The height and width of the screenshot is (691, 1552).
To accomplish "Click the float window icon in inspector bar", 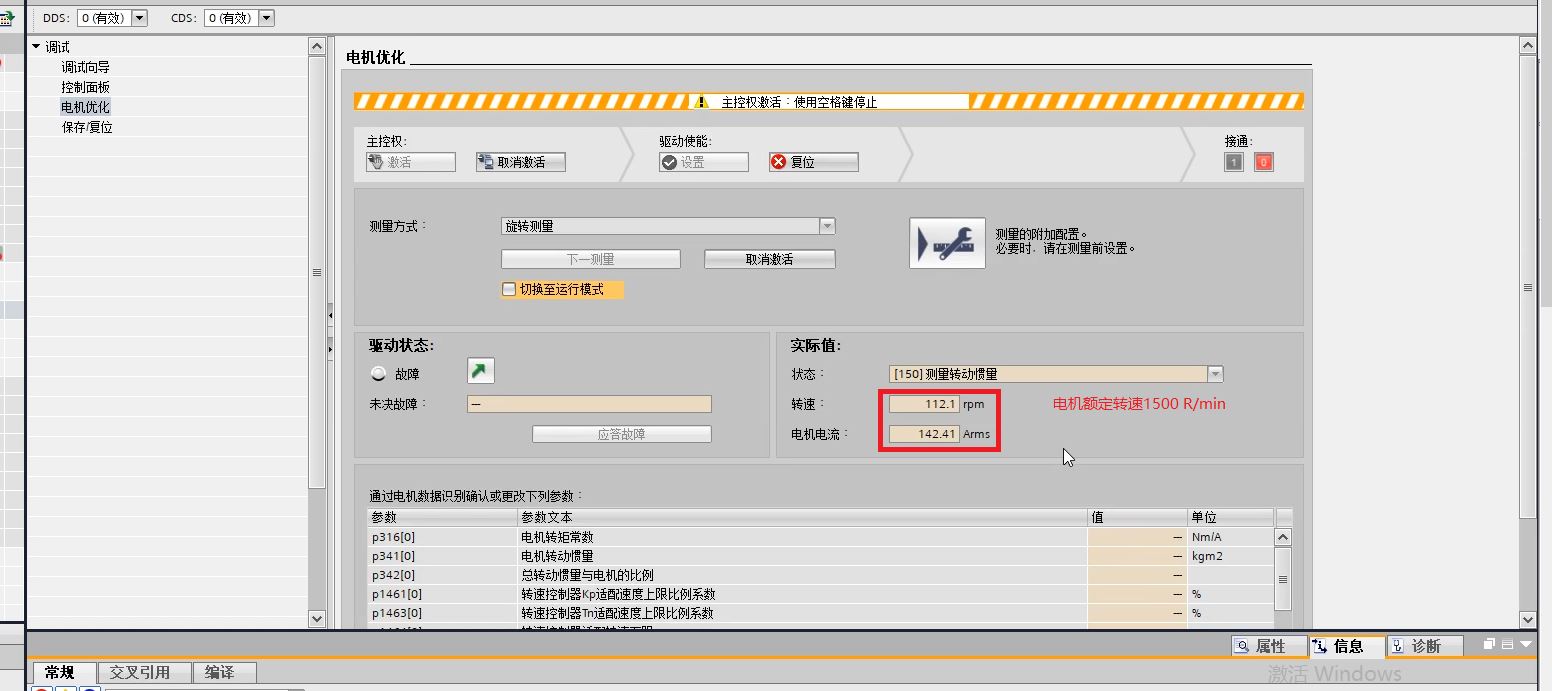I will (1489, 645).
